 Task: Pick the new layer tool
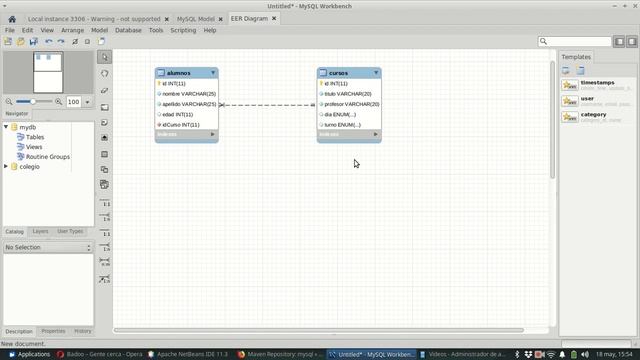click(104, 107)
